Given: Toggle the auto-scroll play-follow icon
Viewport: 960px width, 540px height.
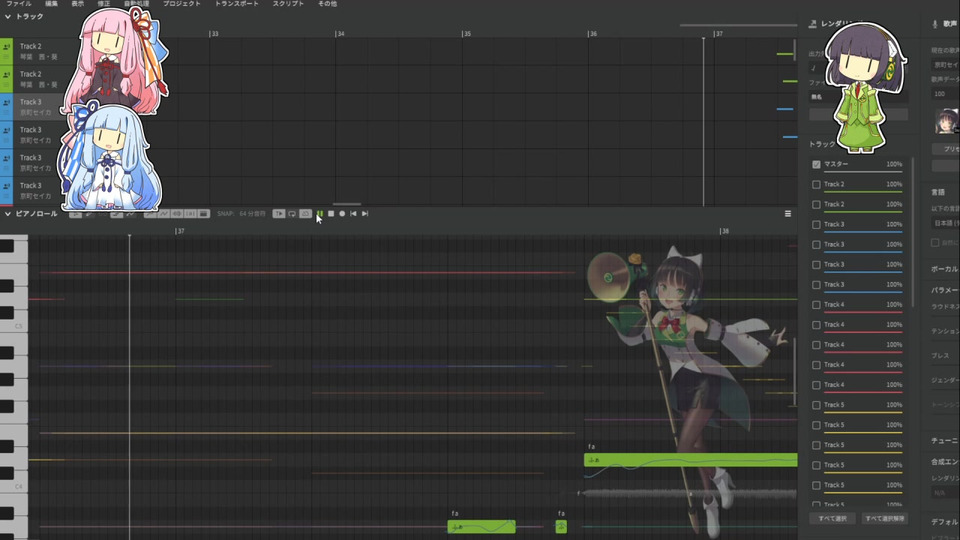Looking at the screenshot, I should pos(279,214).
